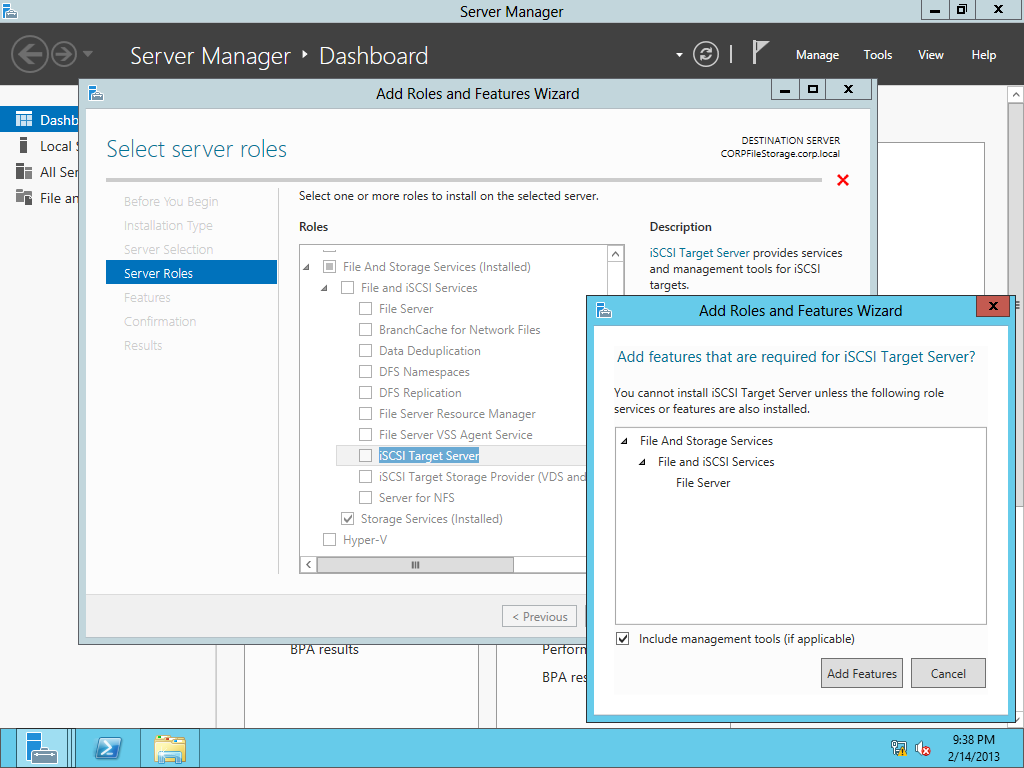The width and height of the screenshot is (1024, 768).
Task: Click the Previous button in the wizard
Action: click(x=539, y=615)
